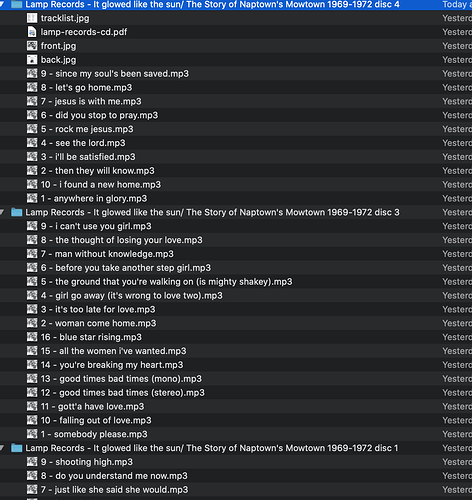Click icon of 'i'll be satisfied.mp3'
472x500 pixels.
[32, 157]
